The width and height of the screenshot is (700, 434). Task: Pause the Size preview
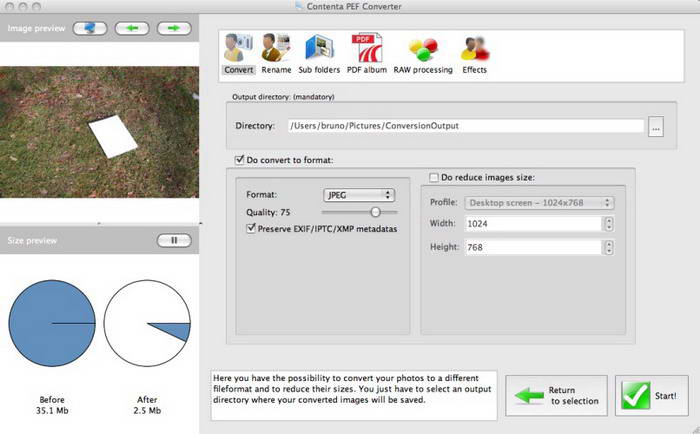[174, 240]
